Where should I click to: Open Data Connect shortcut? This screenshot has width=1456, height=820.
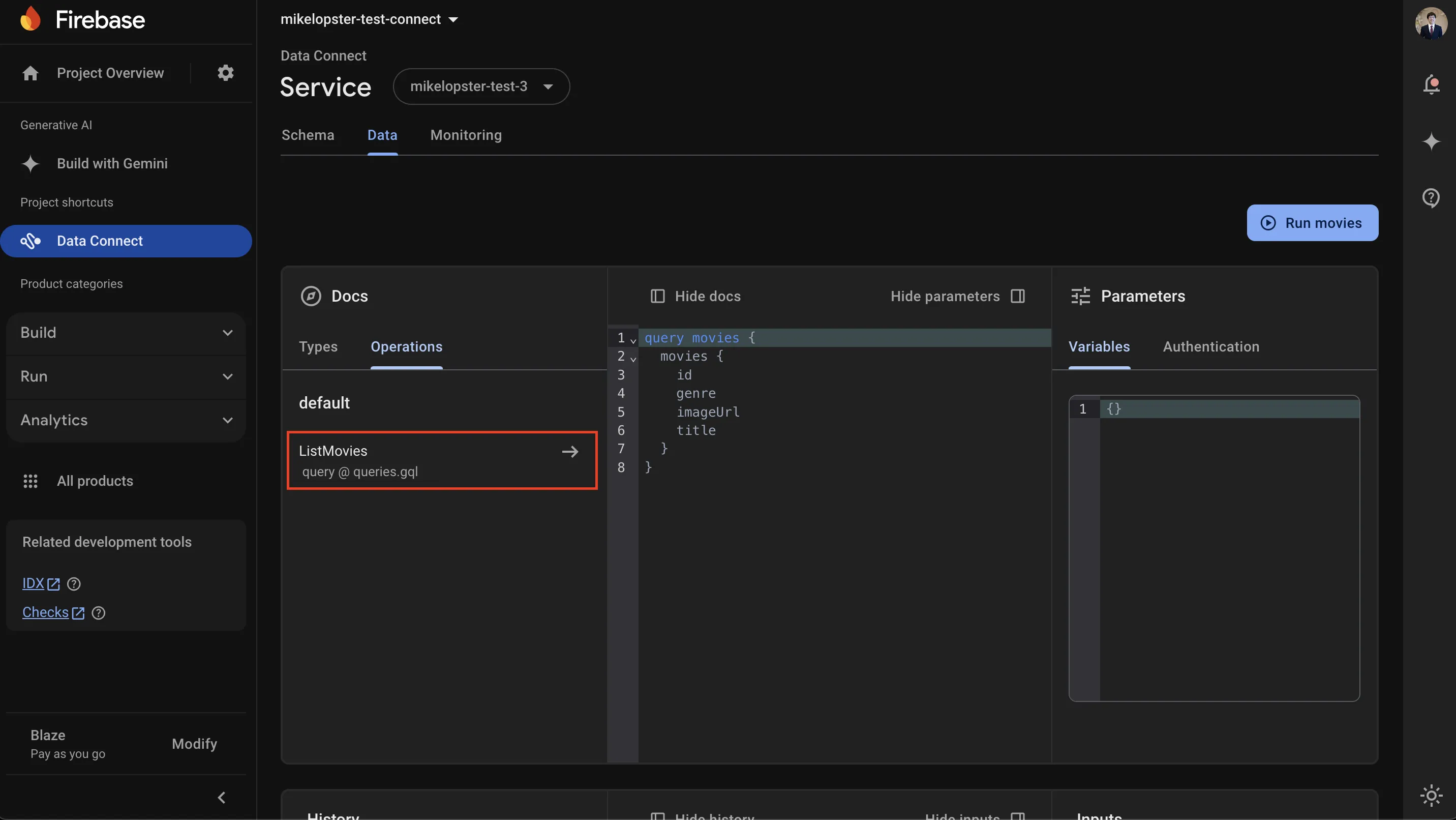coord(126,241)
